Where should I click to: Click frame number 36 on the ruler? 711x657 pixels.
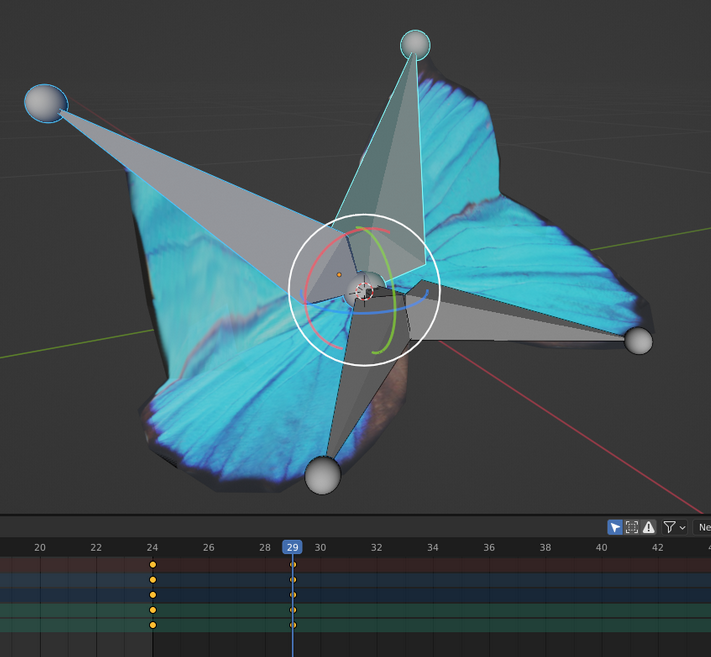pos(489,547)
